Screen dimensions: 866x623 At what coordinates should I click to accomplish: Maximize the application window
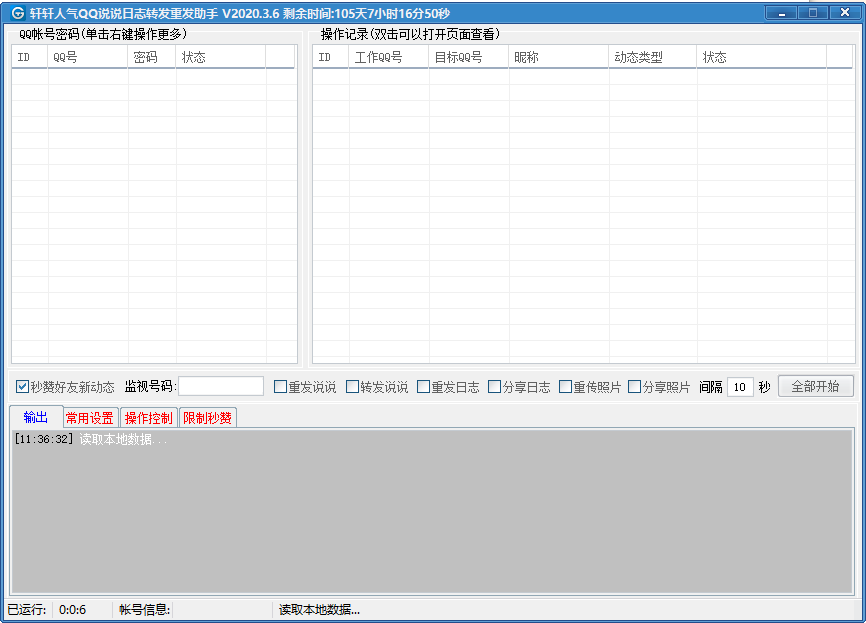pyautogui.click(x=812, y=13)
